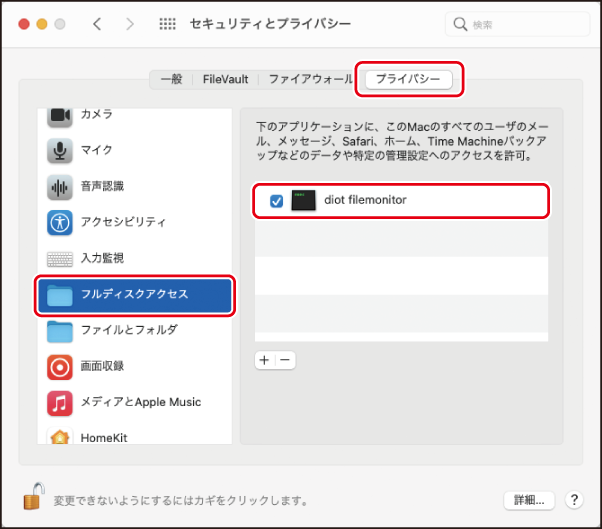Click the diot filemonitor terminal icon
602x529 pixels.
[303, 200]
